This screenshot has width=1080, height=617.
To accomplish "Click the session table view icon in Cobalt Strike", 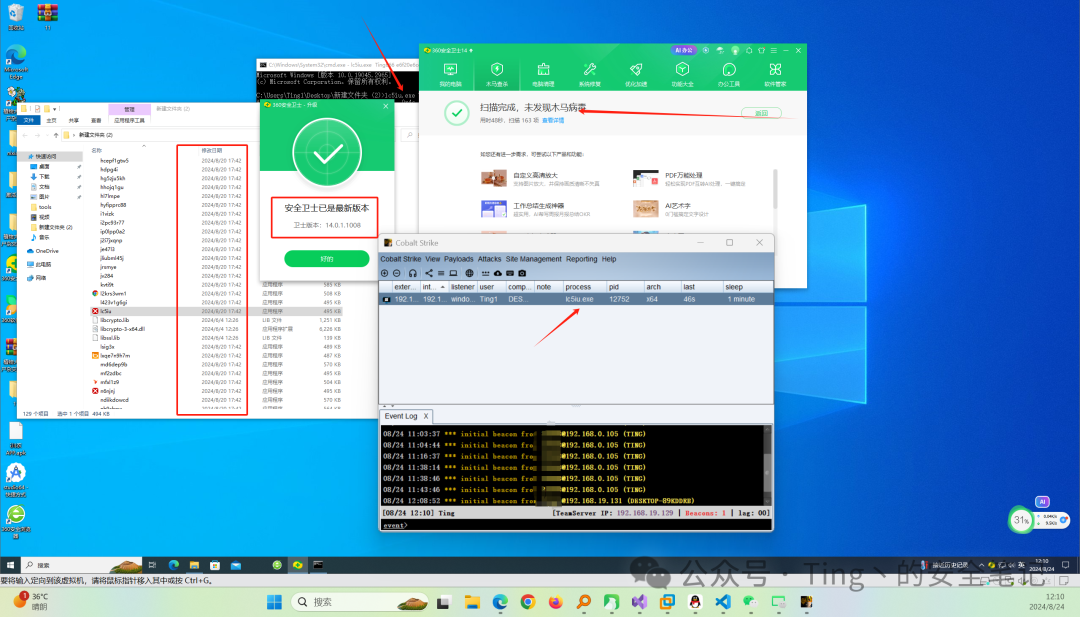I will 441,273.
